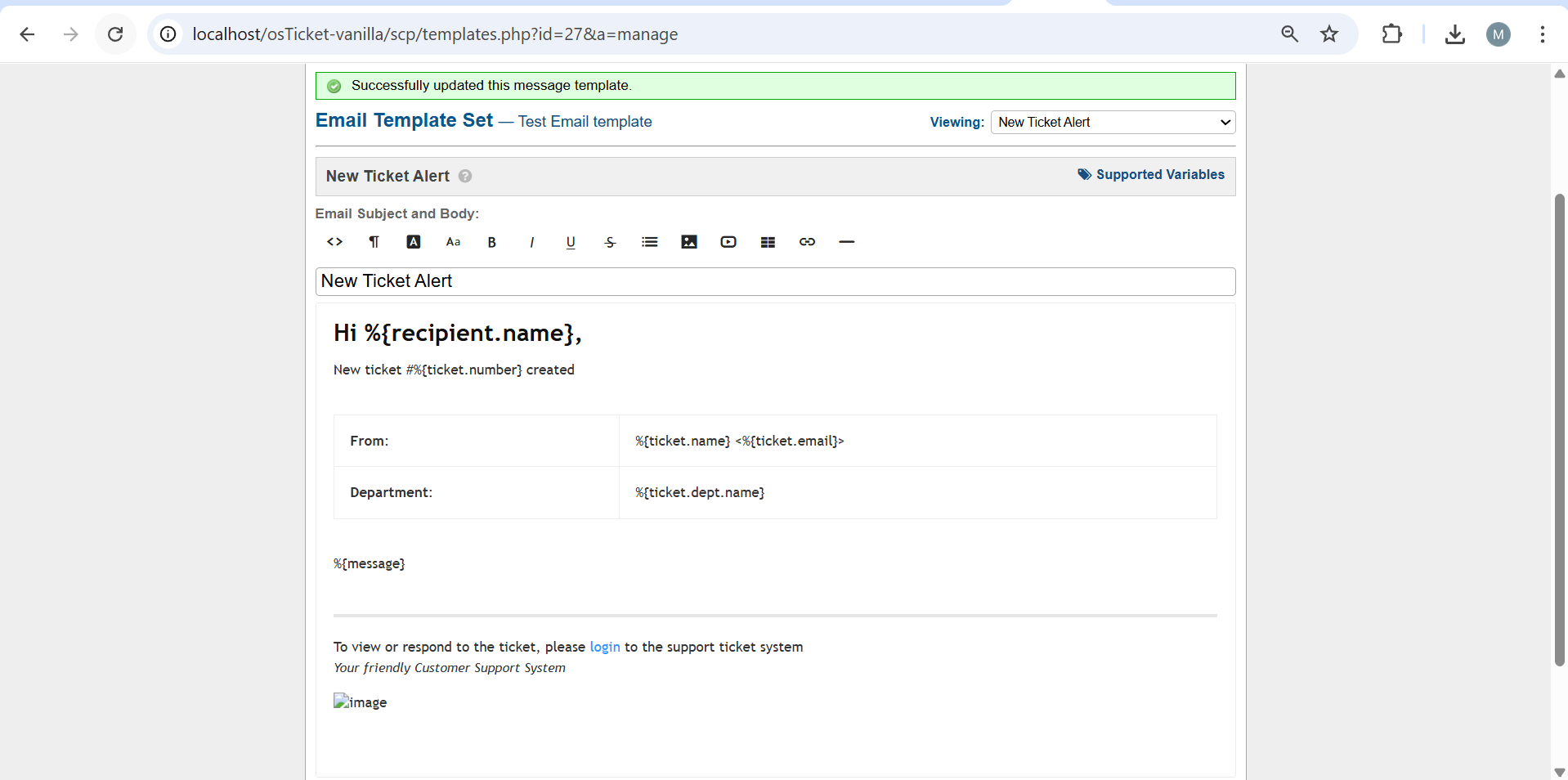
Task: Toggle italic formatting
Action: (x=531, y=242)
